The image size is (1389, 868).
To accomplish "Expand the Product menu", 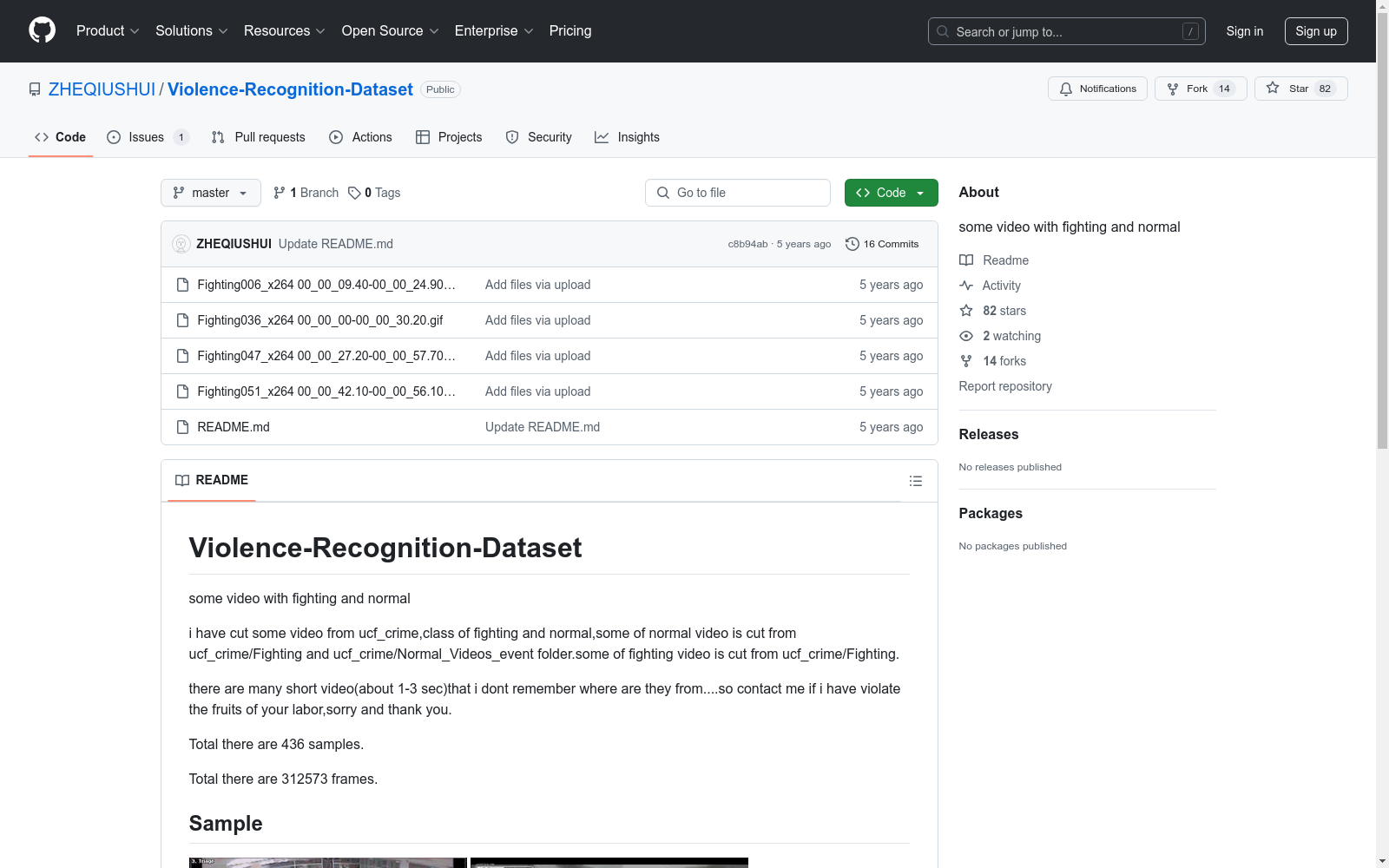I will point(108,31).
